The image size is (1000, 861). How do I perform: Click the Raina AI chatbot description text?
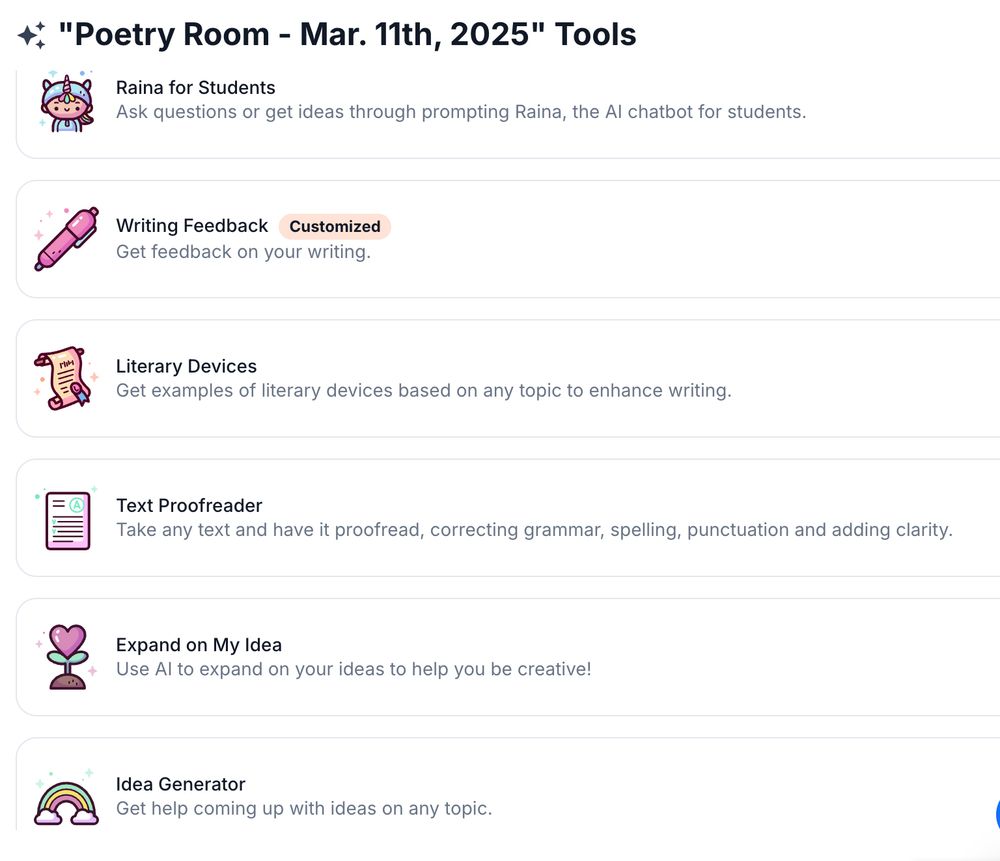(x=461, y=112)
